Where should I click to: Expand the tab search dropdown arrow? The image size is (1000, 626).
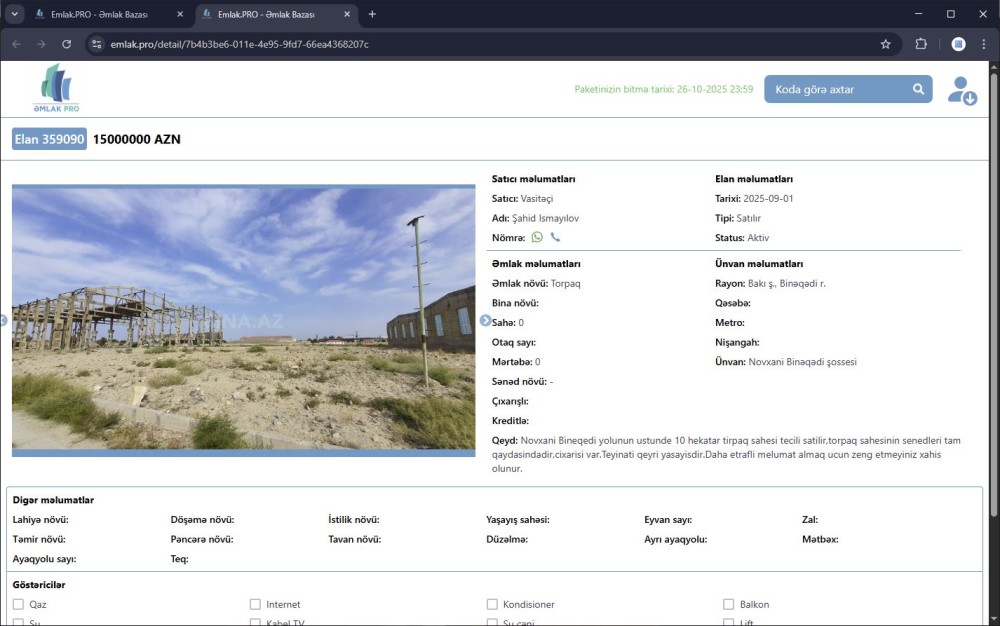pos(14,14)
